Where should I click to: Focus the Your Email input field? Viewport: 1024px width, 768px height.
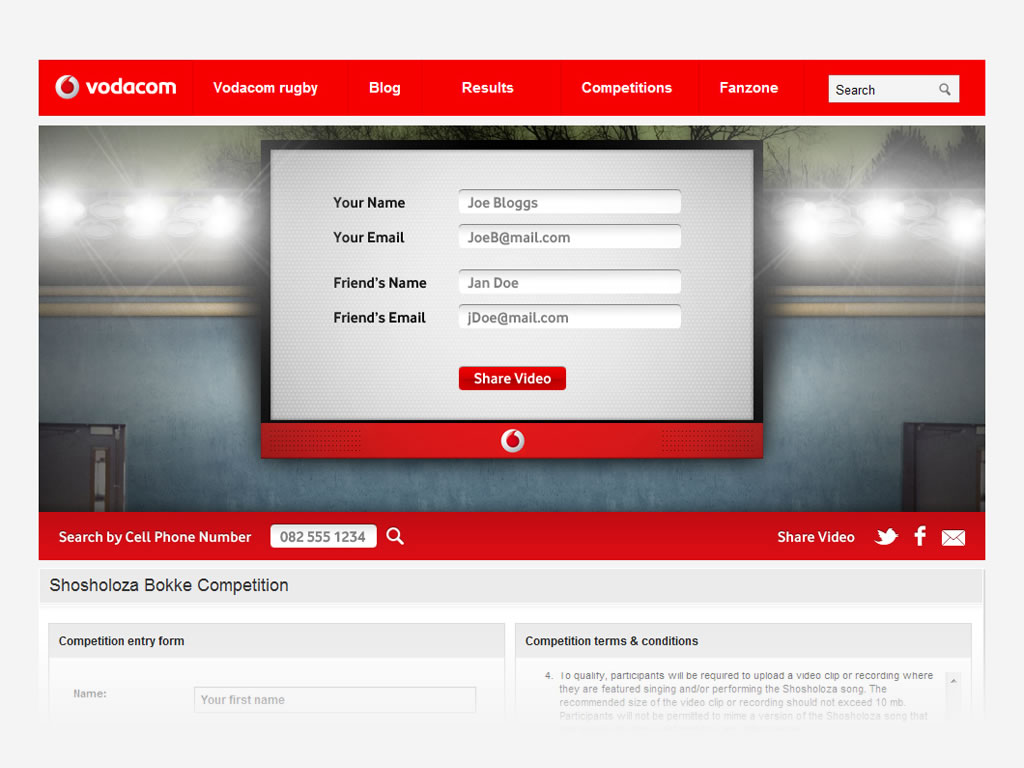tap(569, 237)
